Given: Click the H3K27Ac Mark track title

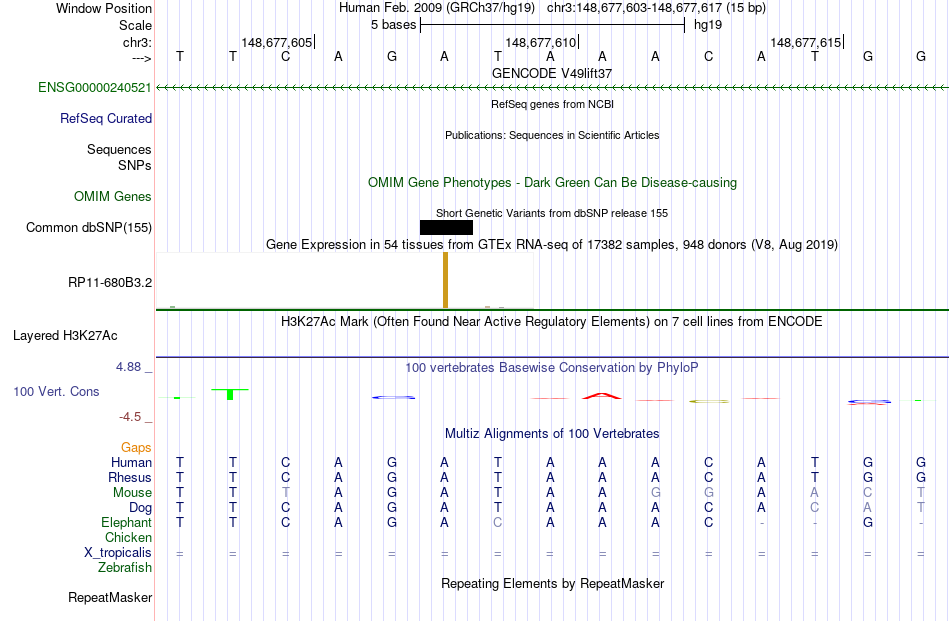Looking at the screenshot, I should pos(552,322).
